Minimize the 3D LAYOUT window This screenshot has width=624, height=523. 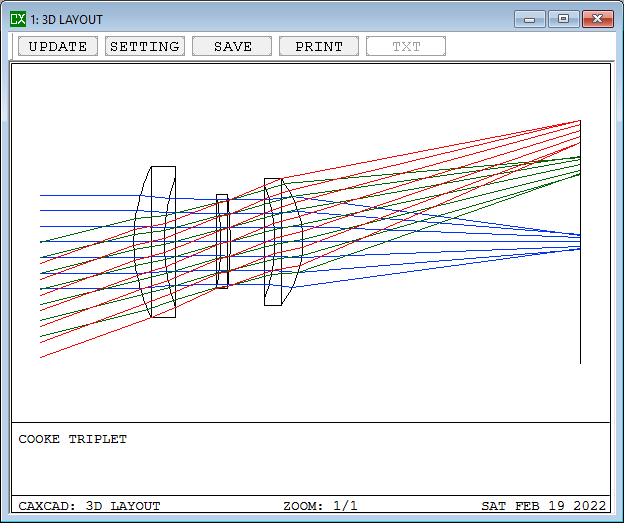(529, 19)
